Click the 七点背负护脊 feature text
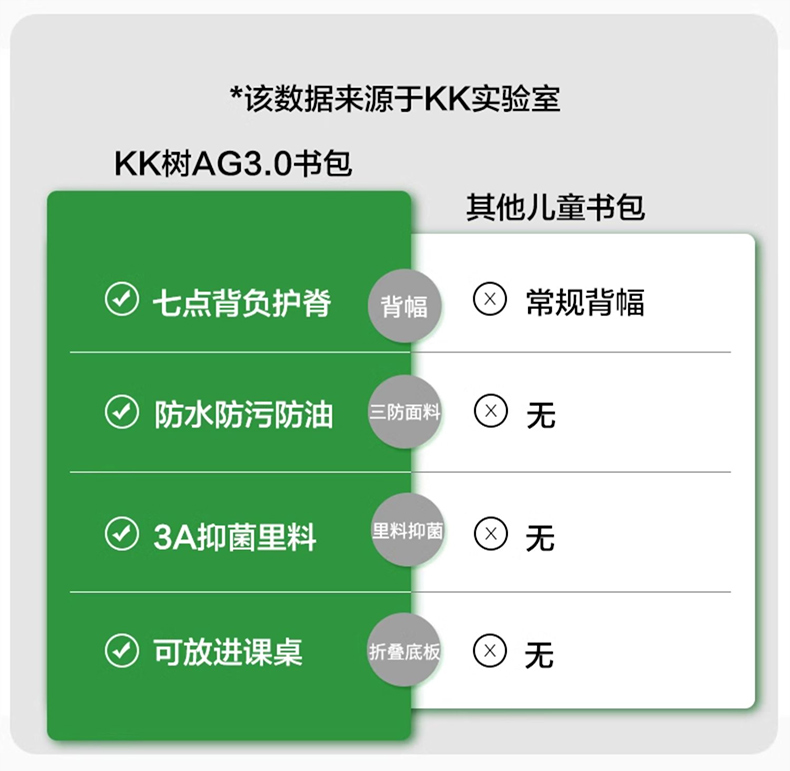The image size is (790, 771). [x=241, y=301]
